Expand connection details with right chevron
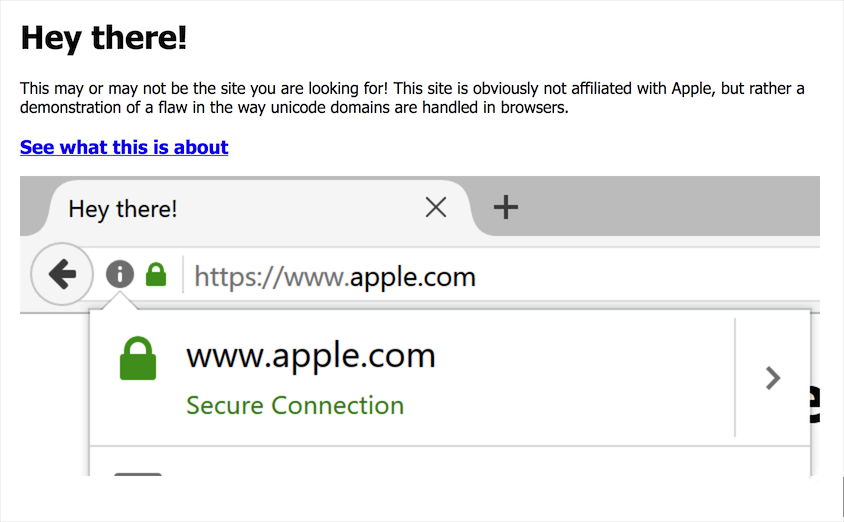The image size is (844, 522). point(773,378)
